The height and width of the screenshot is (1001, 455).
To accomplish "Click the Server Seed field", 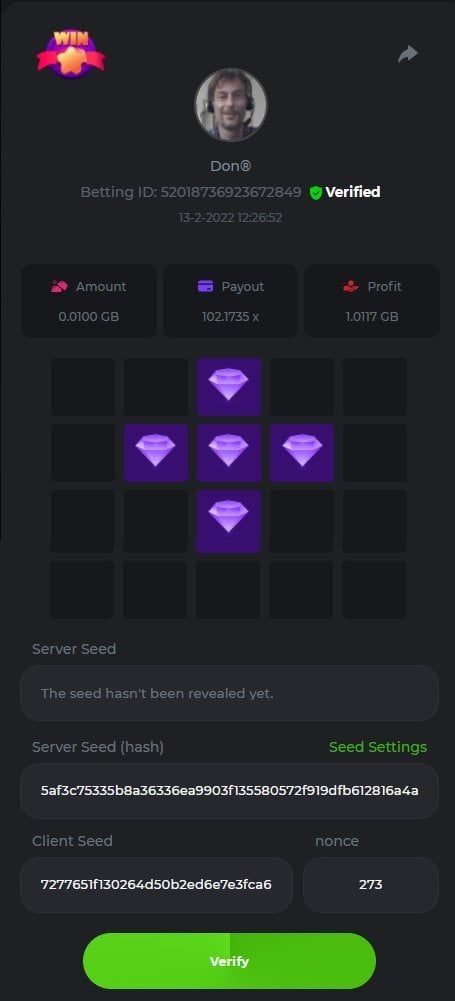I will (229, 693).
